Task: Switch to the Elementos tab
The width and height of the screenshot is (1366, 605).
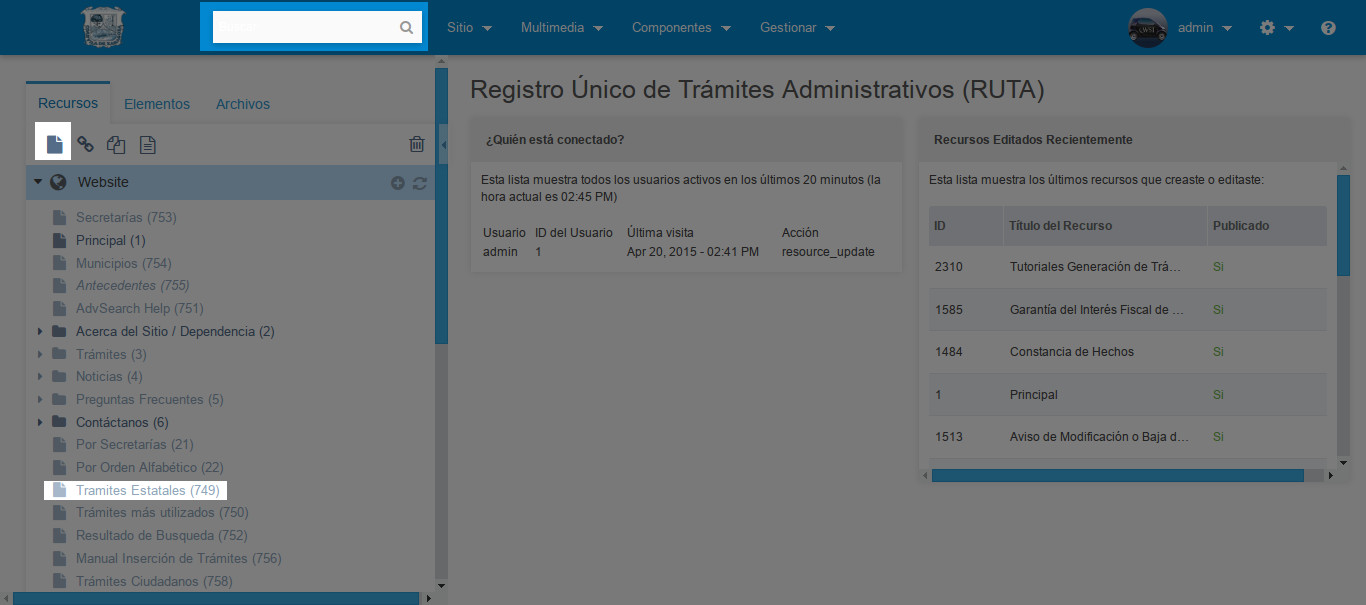Action: click(157, 104)
